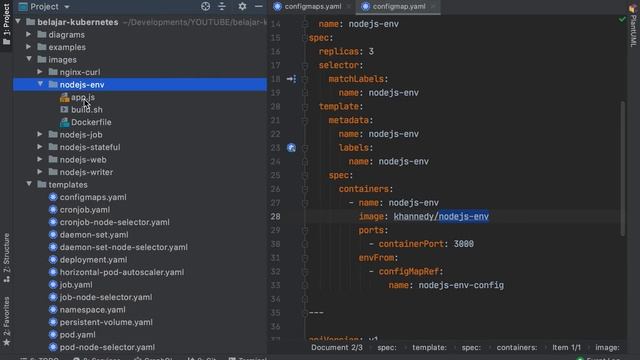Fold the template block at line 20
Image resolution: width=640 pixels, height=360 pixels.
(x=304, y=107)
